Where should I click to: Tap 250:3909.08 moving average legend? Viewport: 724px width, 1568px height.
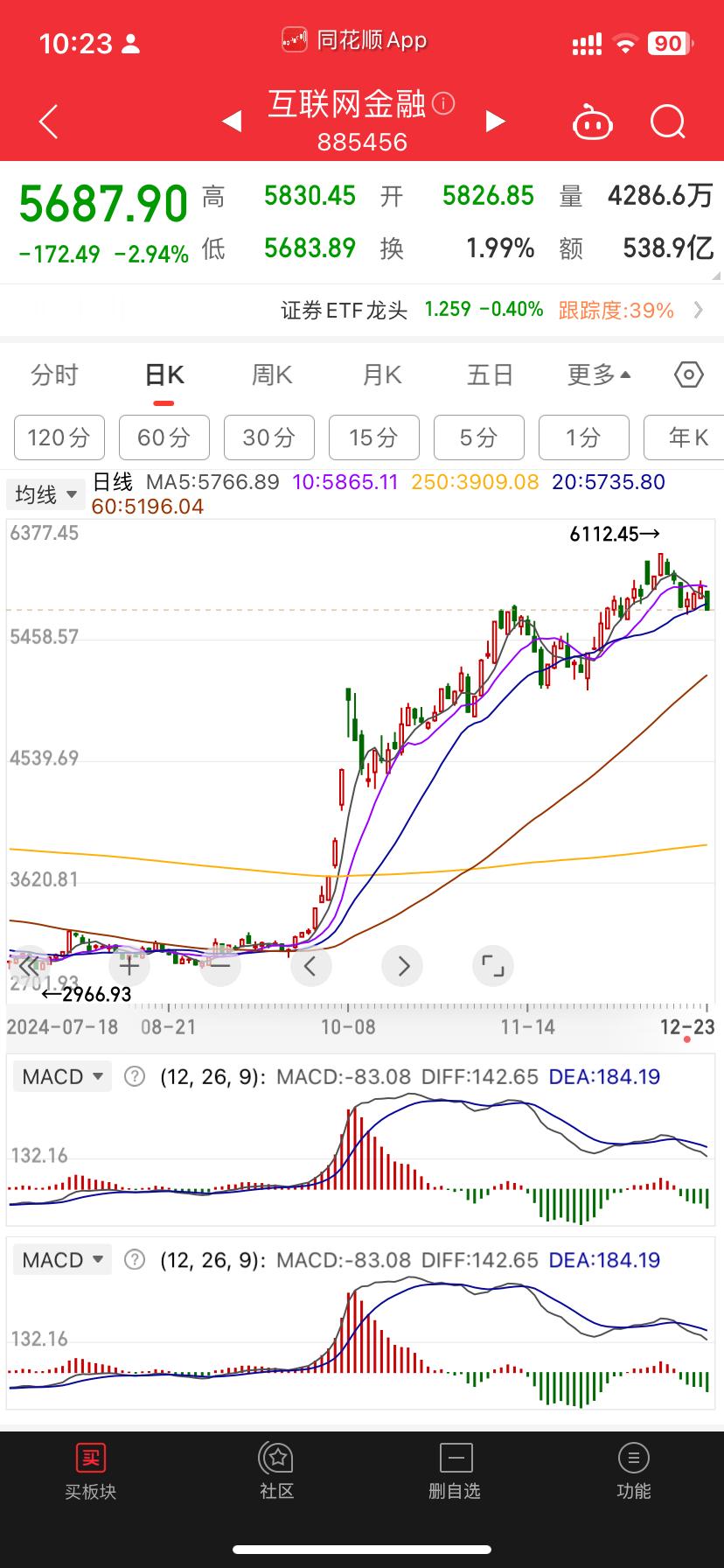pos(475,482)
